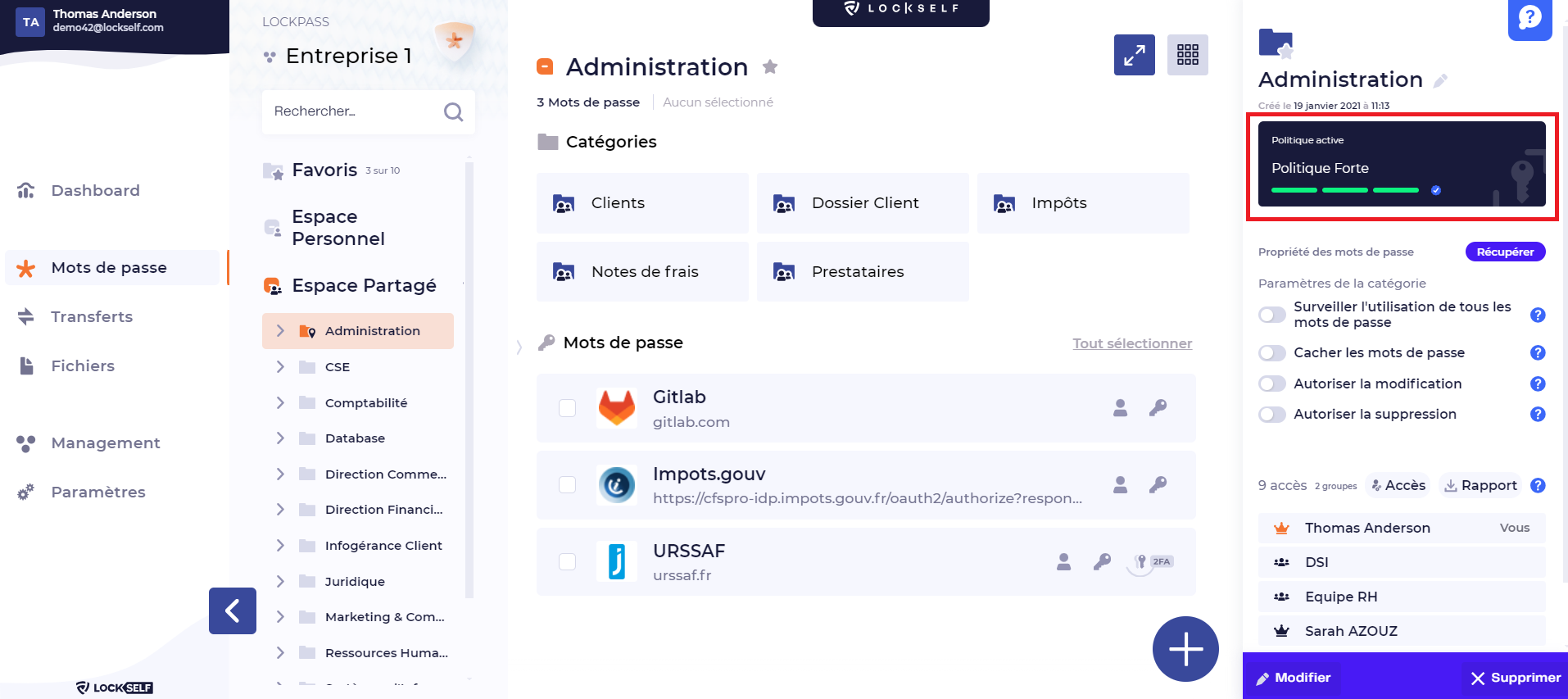
Task: Click the Tout sélectionner link
Action: click(1132, 343)
